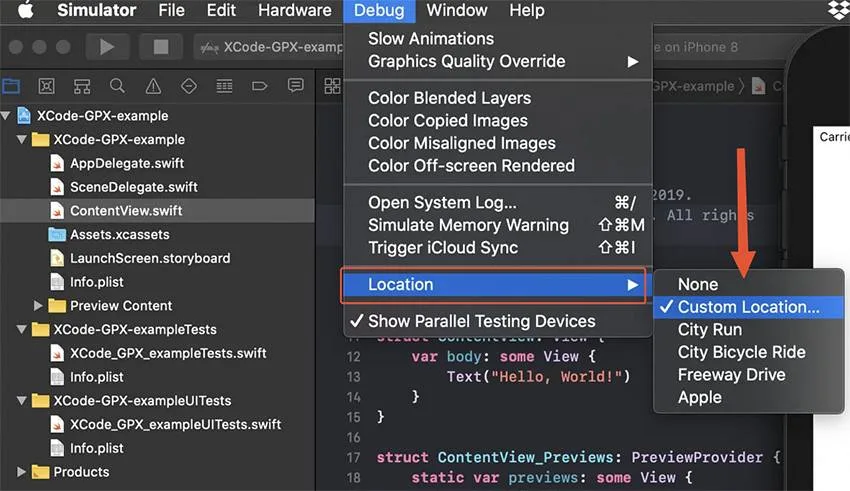Click the Dropbox icon in menu bar
The height and width of the screenshot is (491, 850).
click(x=839, y=10)
